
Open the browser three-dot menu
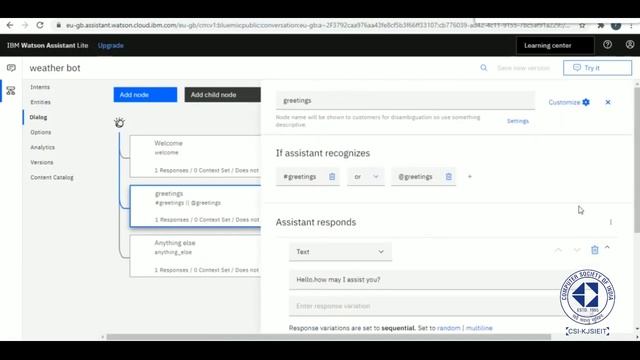click(x=631, y=25)
